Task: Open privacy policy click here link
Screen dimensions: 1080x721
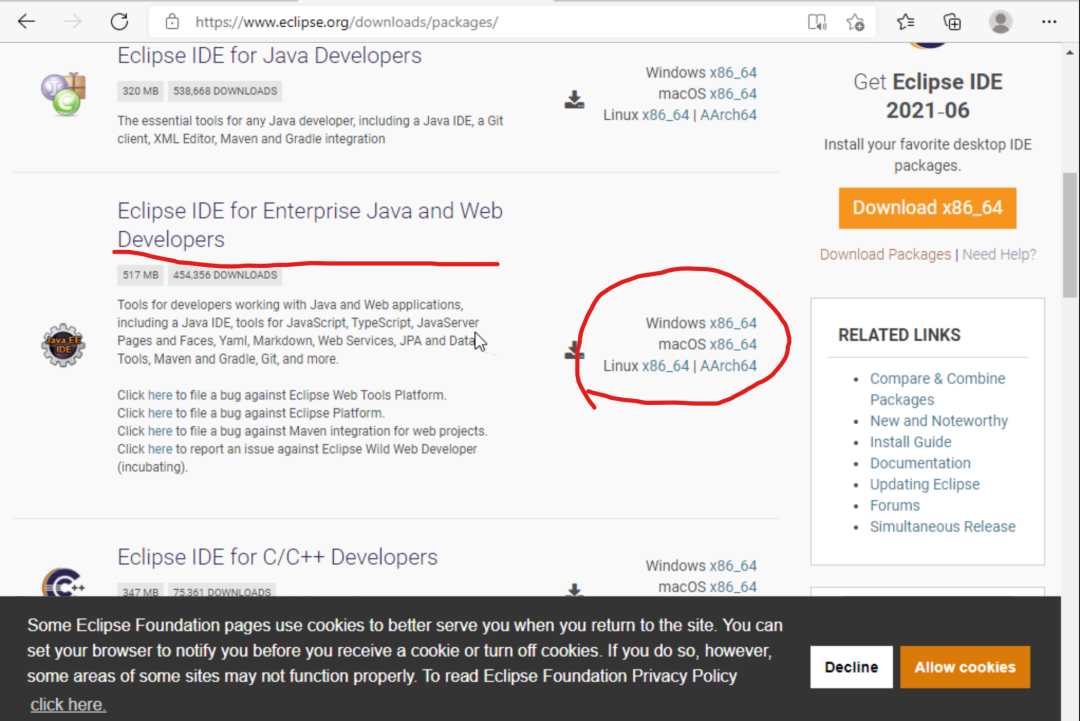Action: click(x=68, y=704)
